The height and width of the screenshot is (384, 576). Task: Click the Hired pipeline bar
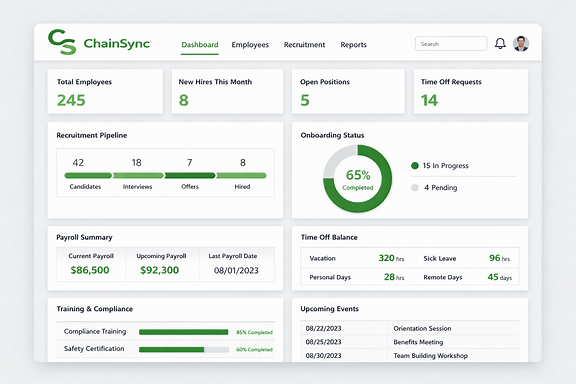click(x=241, y=176)
